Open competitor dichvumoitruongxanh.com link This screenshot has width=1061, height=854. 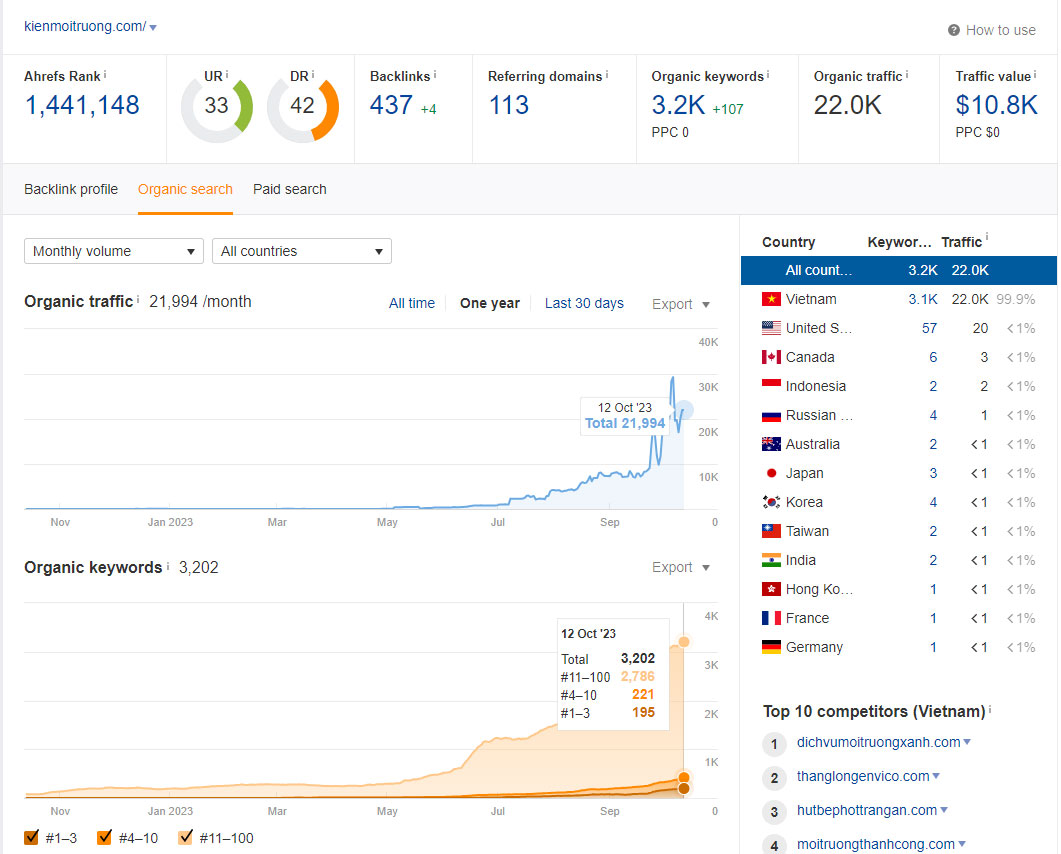click(879, 742)
